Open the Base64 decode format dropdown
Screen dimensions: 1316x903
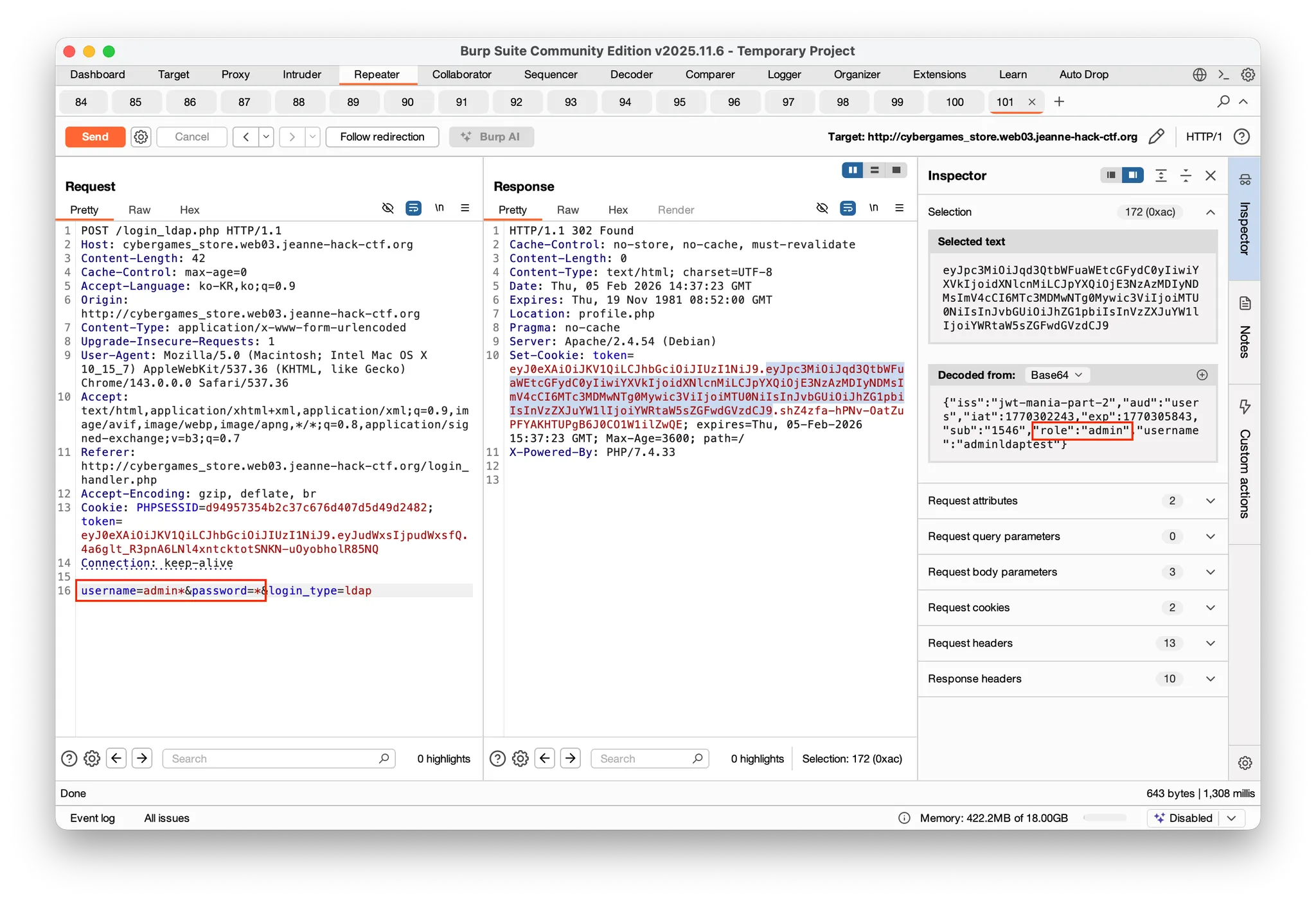point(1056,375)
